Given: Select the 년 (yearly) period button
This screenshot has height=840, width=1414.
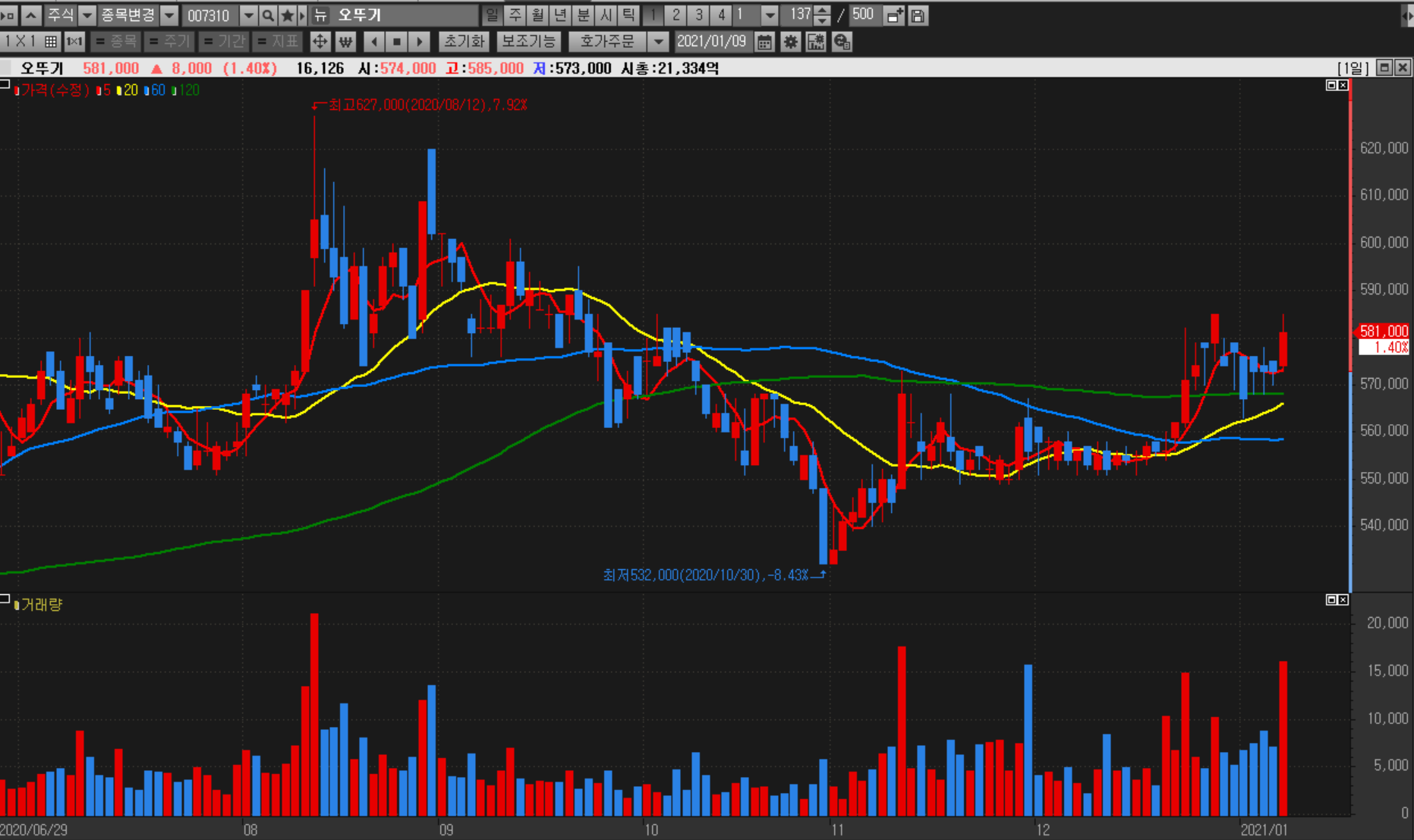Looking at the screenshot, I should [x=561, y=15].
